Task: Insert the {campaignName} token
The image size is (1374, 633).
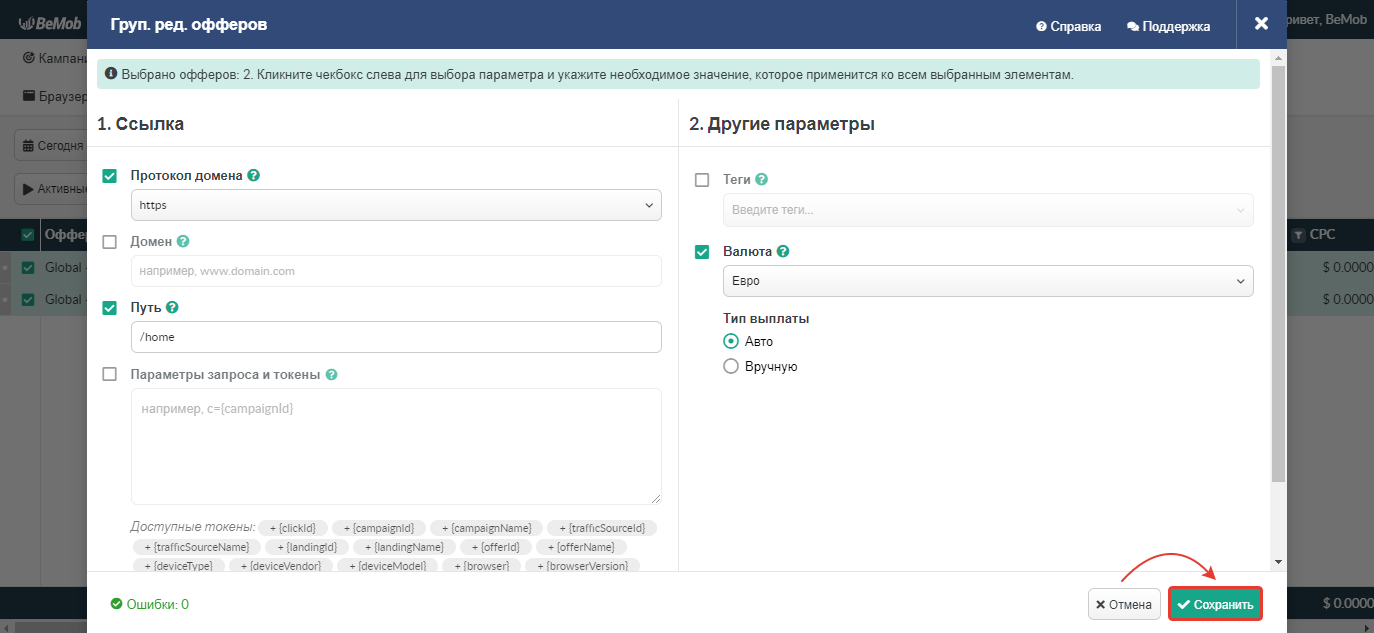Action: pyautogui.click(x=487, y=528)
